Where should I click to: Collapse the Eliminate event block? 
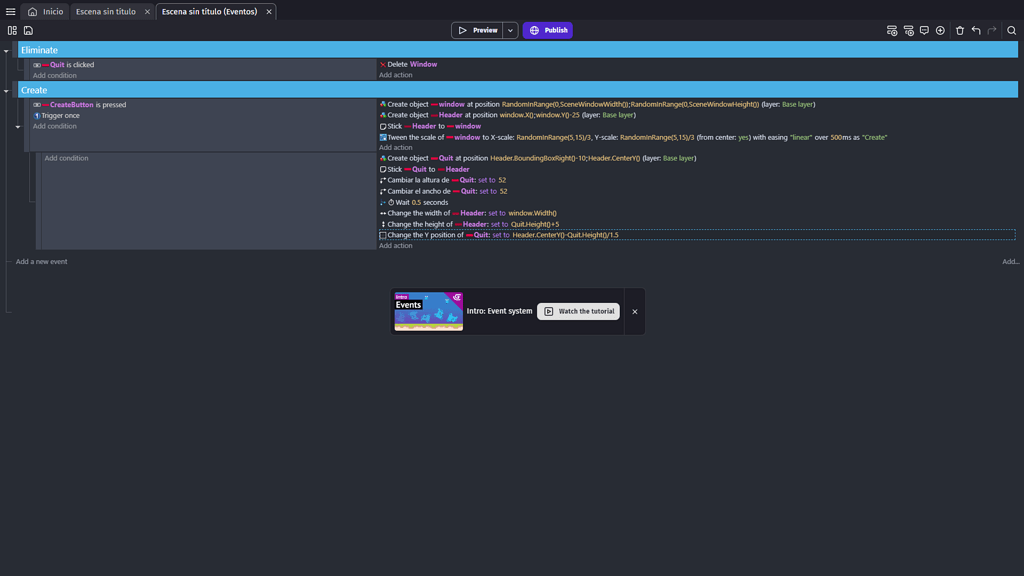(x=6, y=51)
